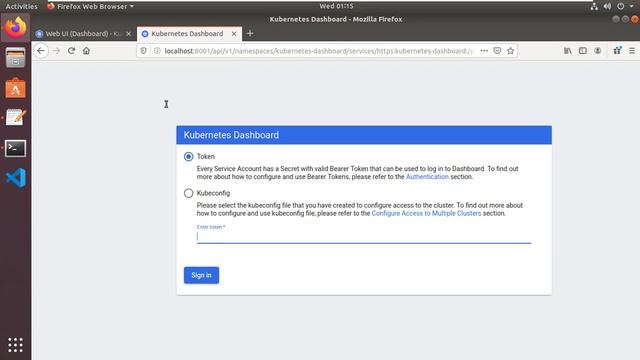The height and width of the screenshot is (360, 640).
Task: Switch to Web UI (Dashboard) tab
Action: point(84,34)
